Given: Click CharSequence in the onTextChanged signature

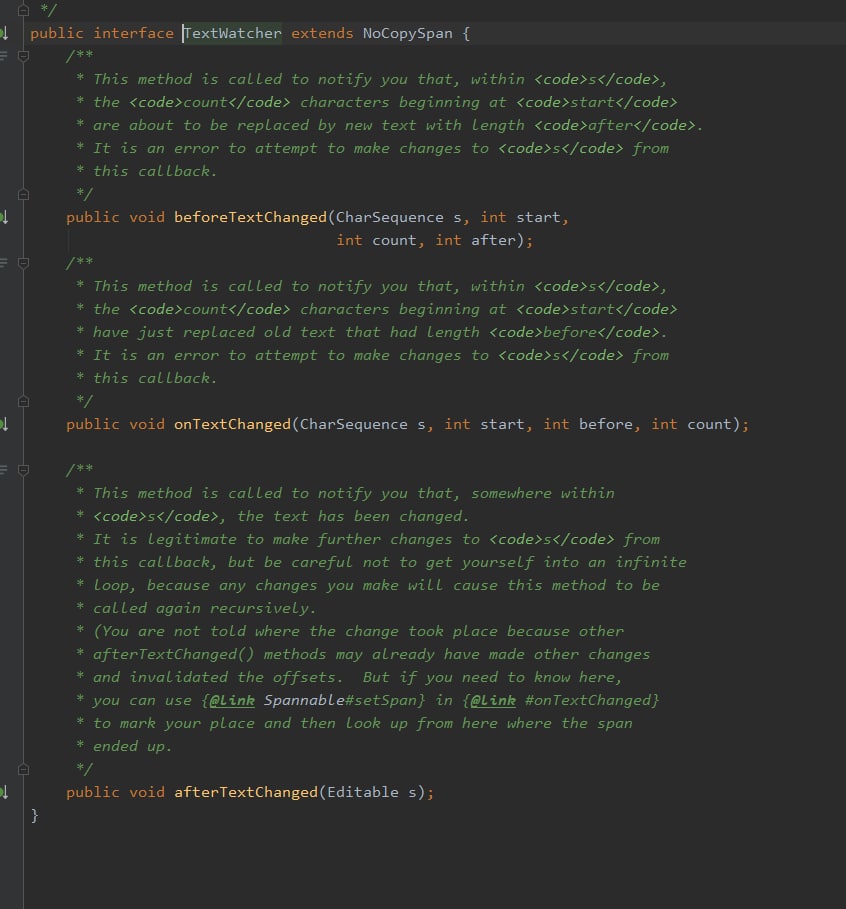Looking at the screenshot, I should (354, 424).
